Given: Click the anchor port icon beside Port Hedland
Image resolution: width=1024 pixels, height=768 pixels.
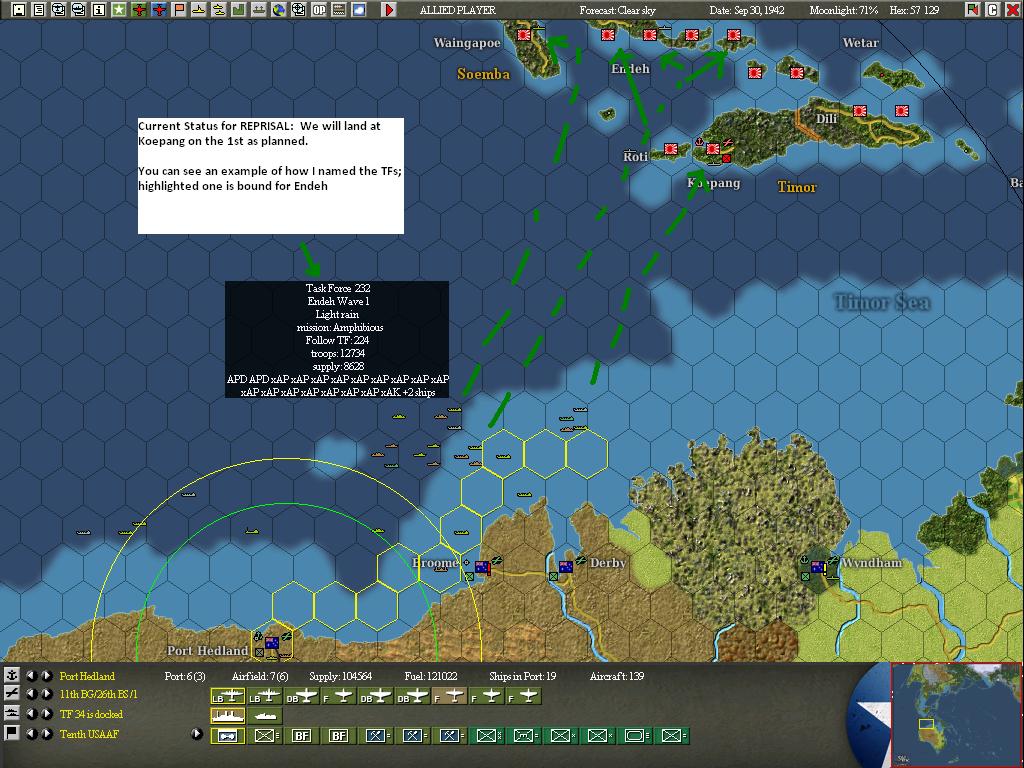Looking at the screenshot, I should [12, 675].
